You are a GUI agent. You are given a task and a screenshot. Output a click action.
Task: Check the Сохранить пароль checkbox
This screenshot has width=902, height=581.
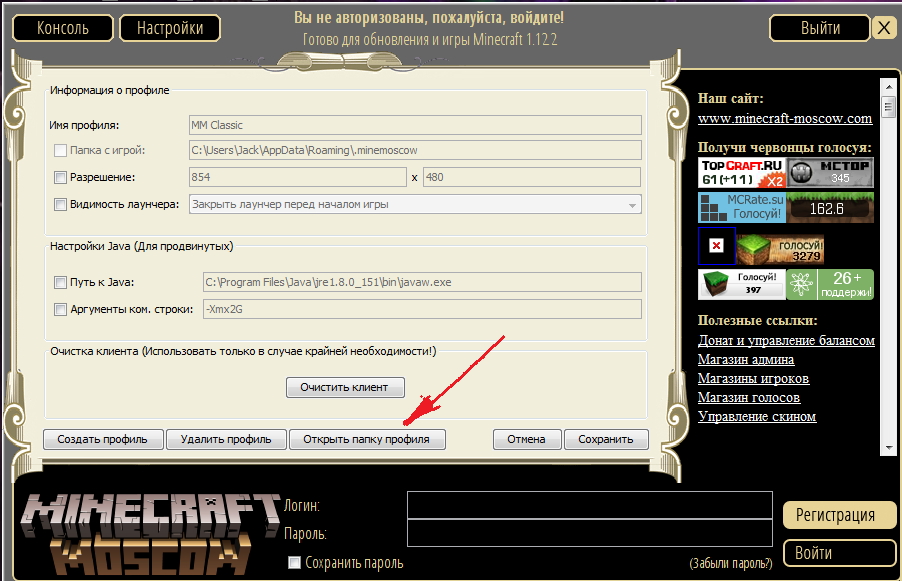294,563
